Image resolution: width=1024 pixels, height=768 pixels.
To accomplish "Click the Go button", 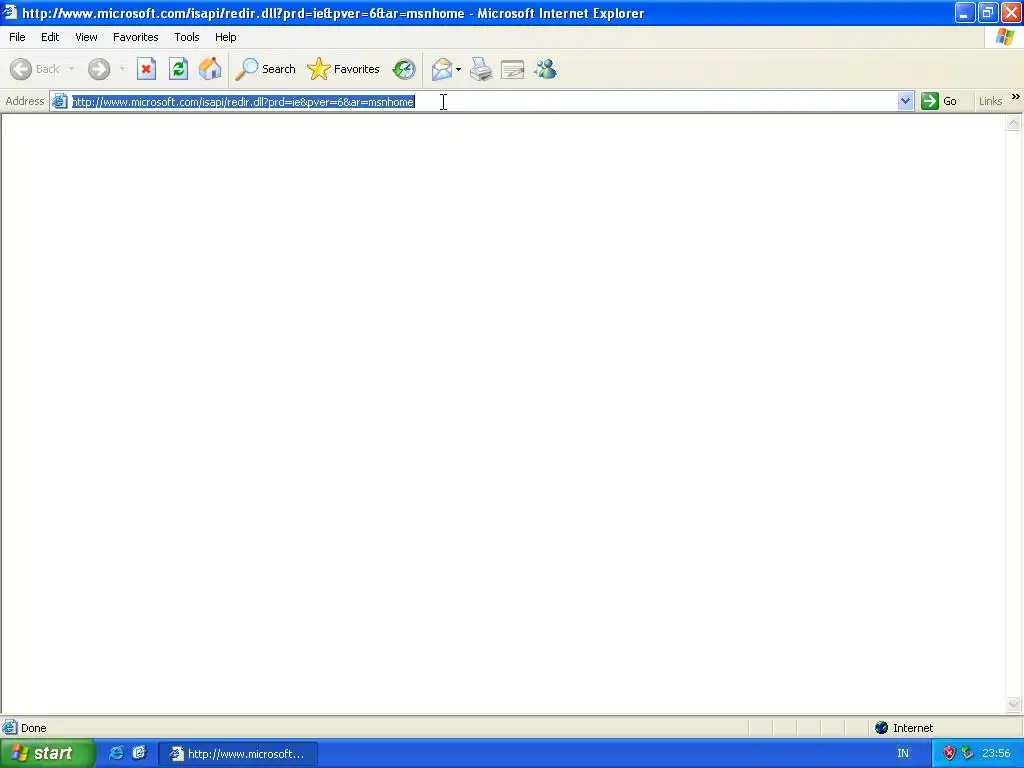I will click(939, 101).
